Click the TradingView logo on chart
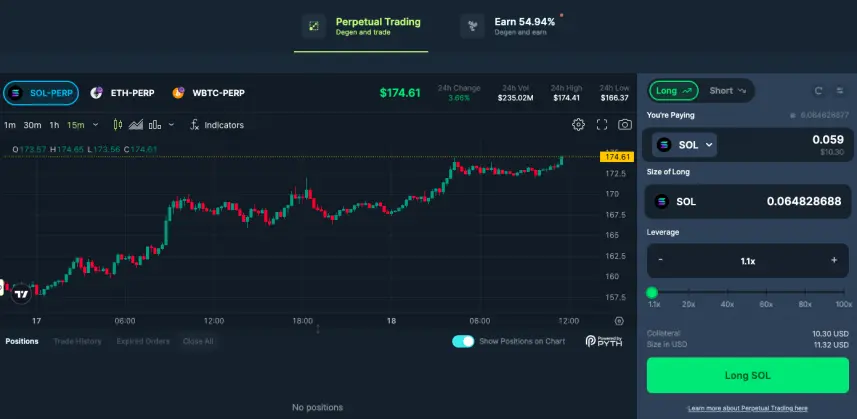The height and width of the screenshot is (419, 857). click(x=21, y=294)
